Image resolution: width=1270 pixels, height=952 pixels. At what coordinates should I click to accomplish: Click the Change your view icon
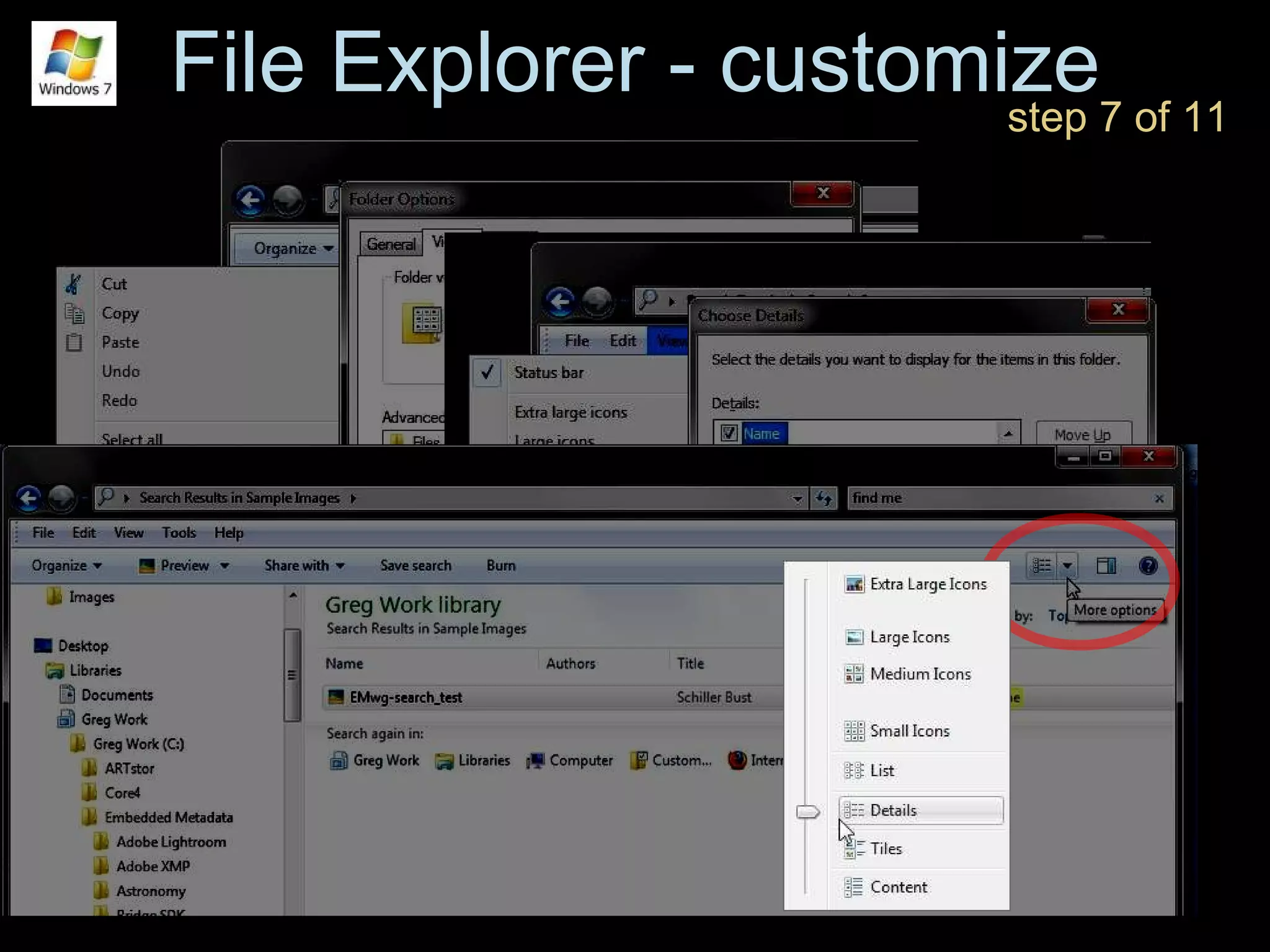(1042, 565)
